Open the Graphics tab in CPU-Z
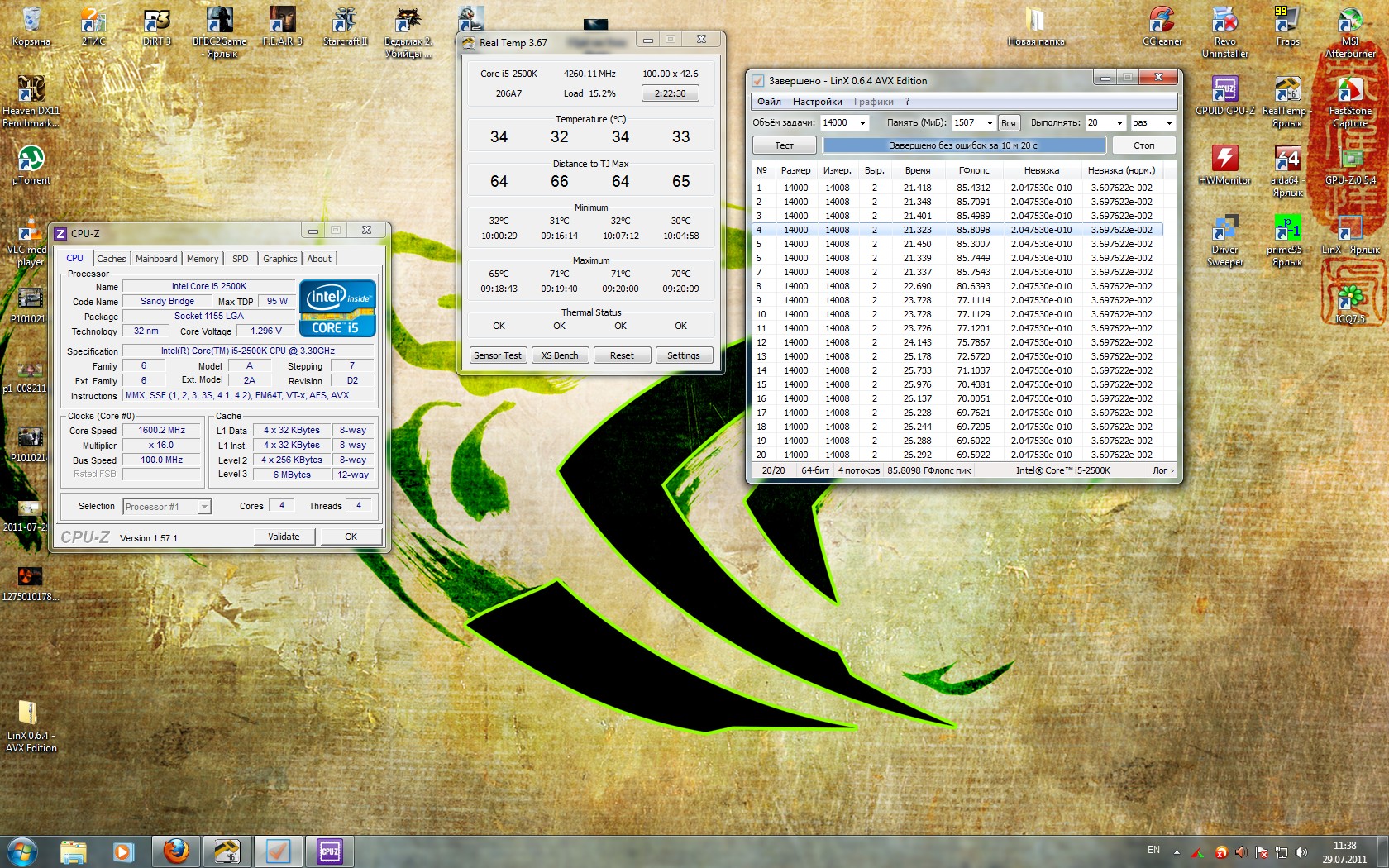 280,259
